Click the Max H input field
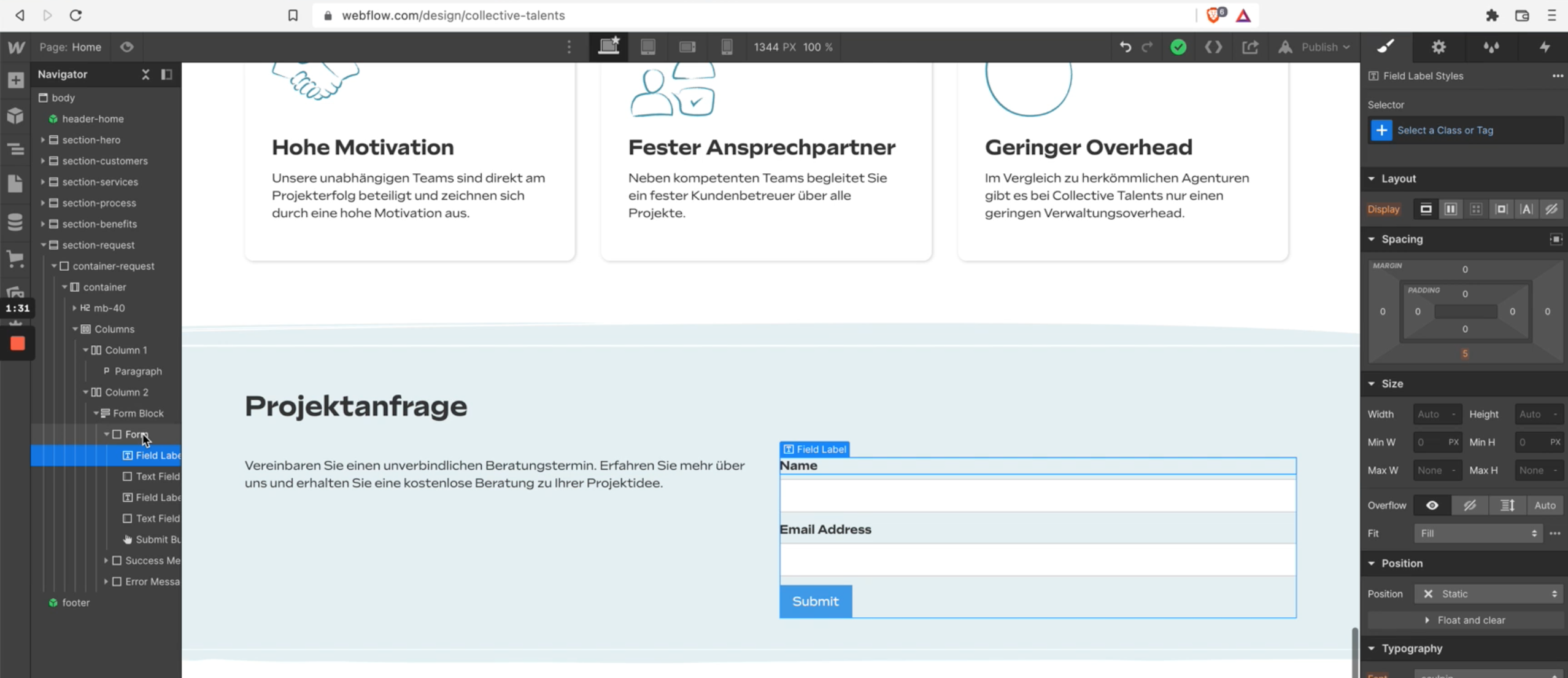1568x678 pixels. [1539, 470]
